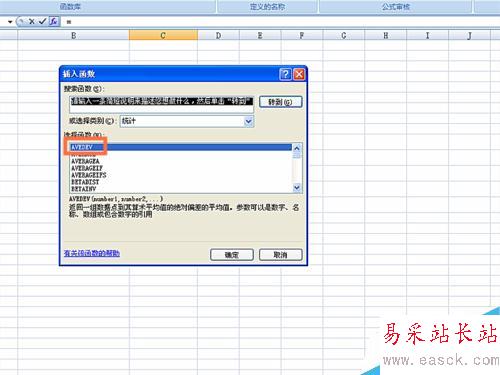Select highlighted column C header

163,35
